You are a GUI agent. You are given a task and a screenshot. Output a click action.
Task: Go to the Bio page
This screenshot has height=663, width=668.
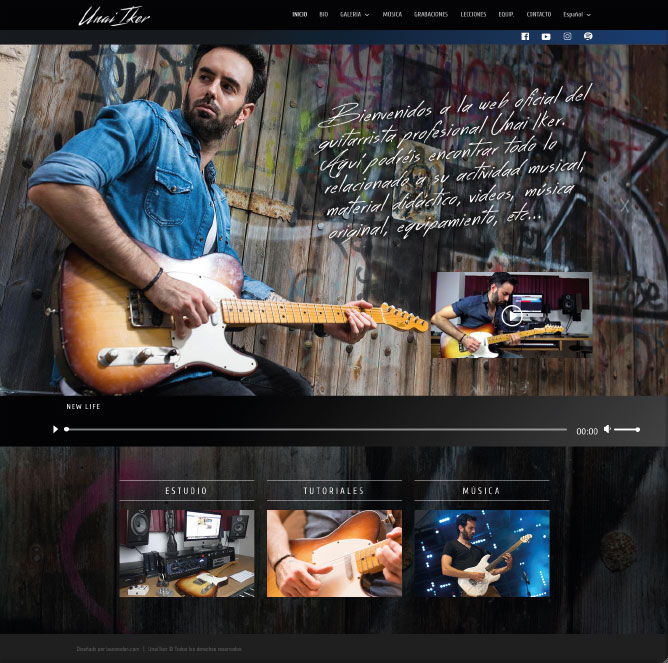point(323,15)
